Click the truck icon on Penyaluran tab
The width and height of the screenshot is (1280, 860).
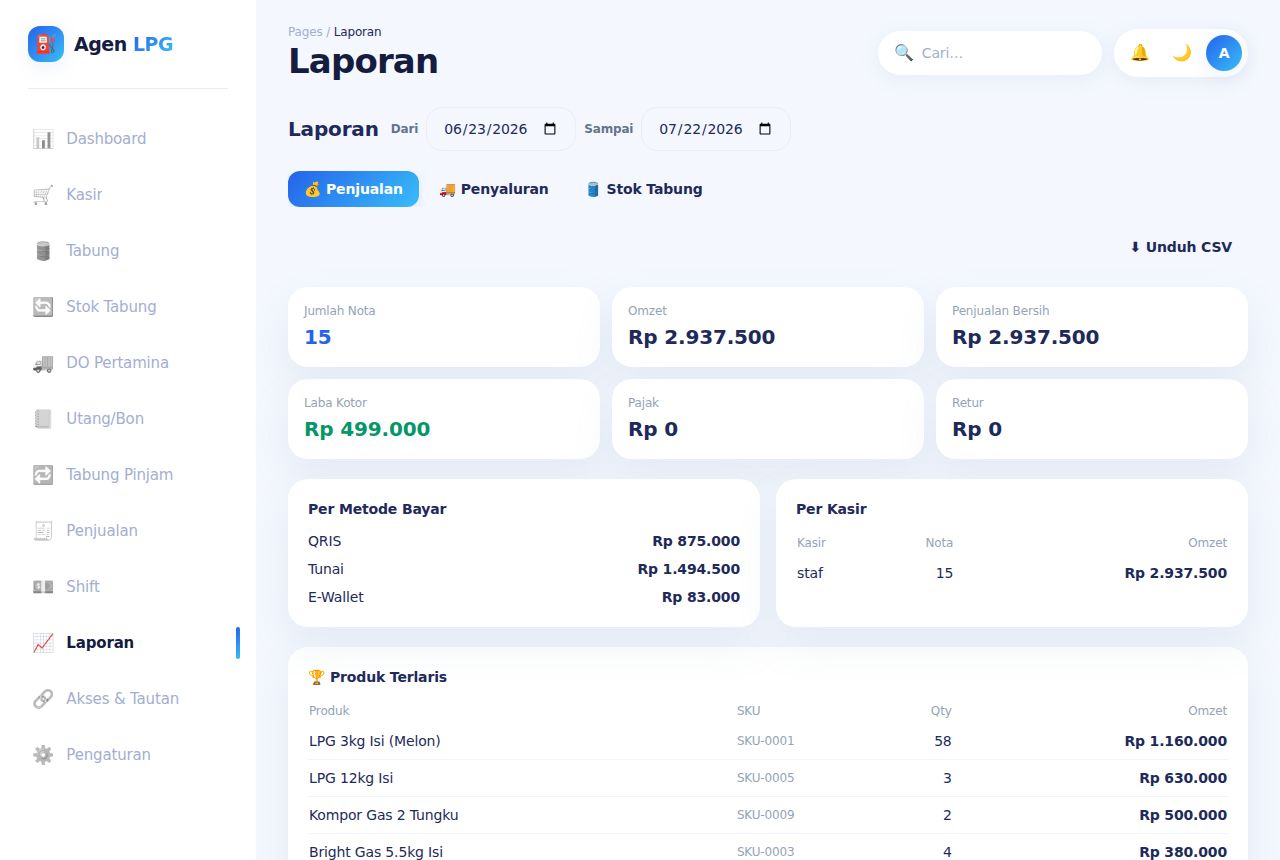tap(447, 189)
